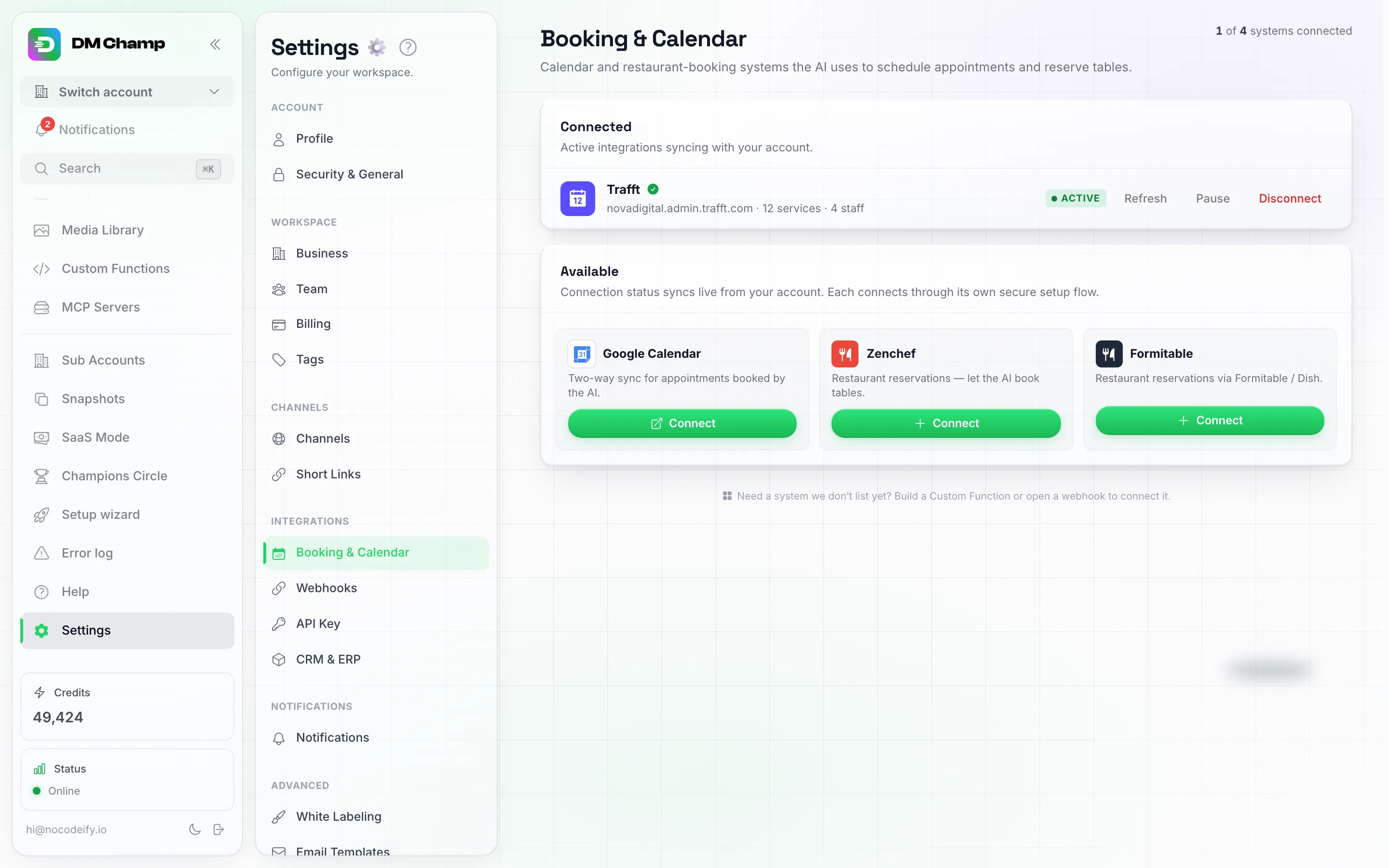Image resolution: width=1389 pixels, height=868 pixels.
Task: Click novadigital.admin.trafft.com details text
Action: point(735,208)
